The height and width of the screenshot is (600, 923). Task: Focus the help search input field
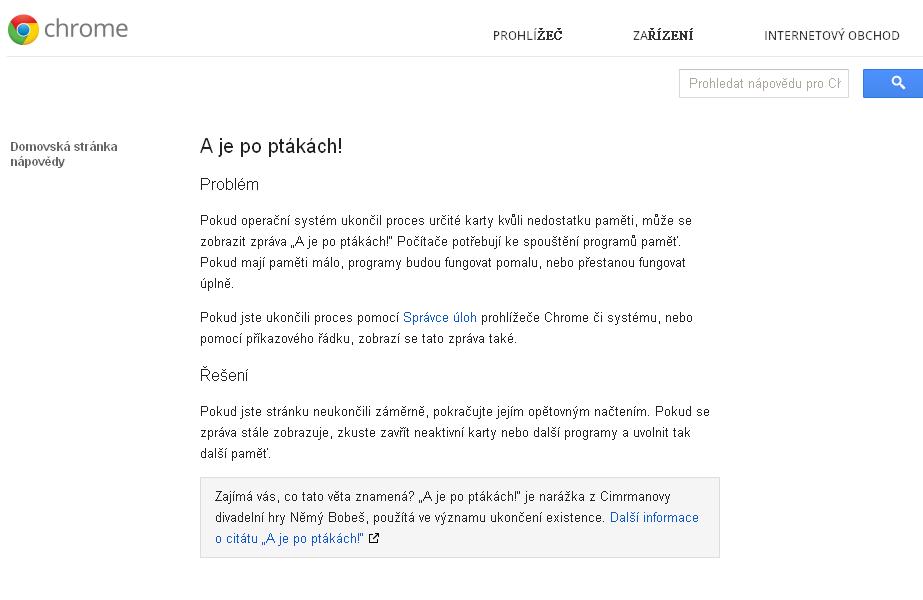pyautogui.click(x=764, y=84)
